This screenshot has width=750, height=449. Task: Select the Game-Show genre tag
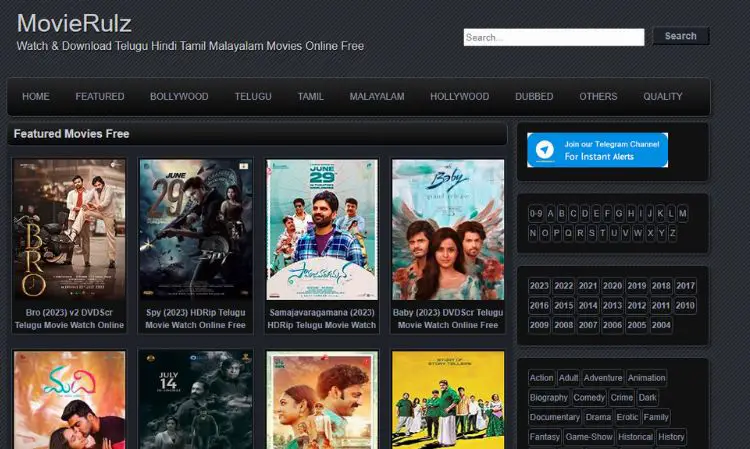[x=589, y=437]
